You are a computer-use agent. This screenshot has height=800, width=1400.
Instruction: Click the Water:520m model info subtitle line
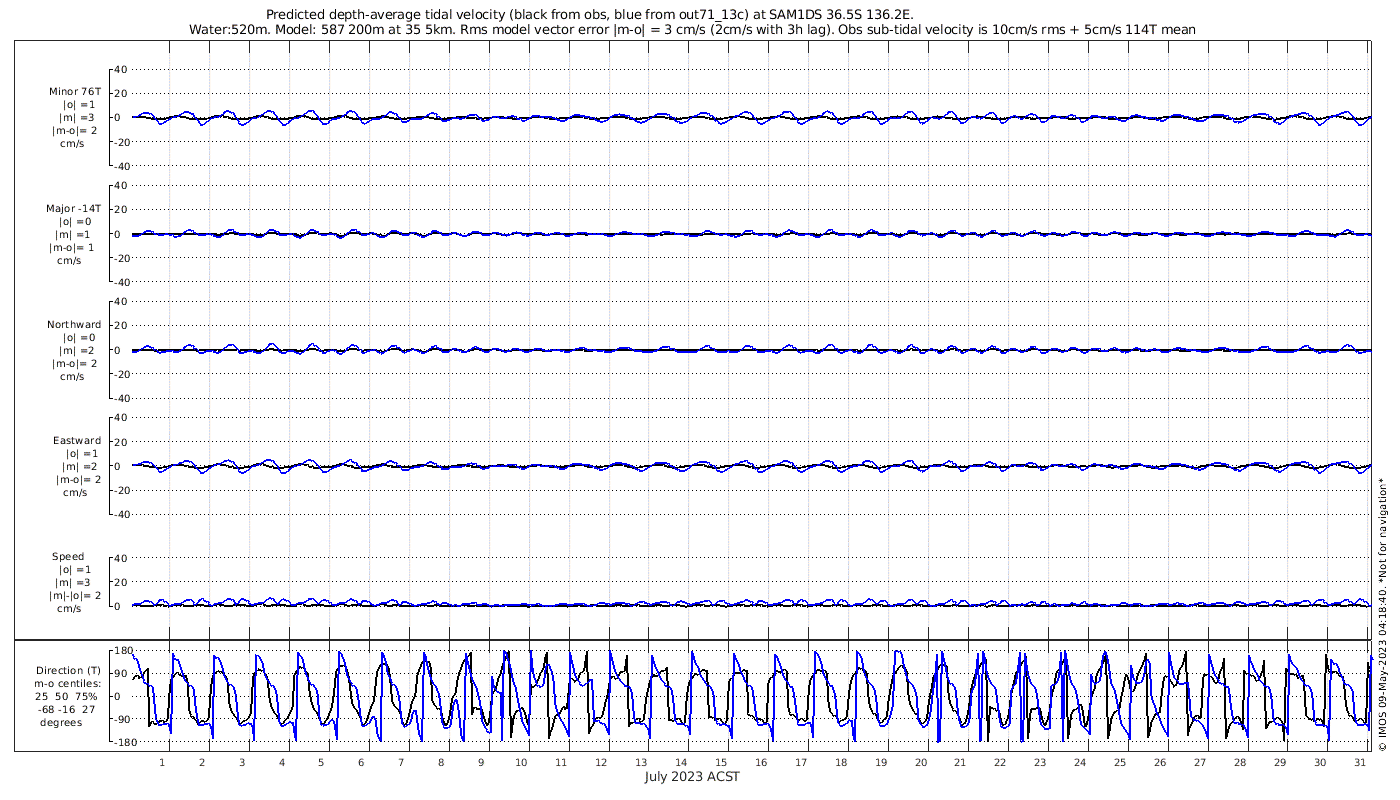[692, 30]
